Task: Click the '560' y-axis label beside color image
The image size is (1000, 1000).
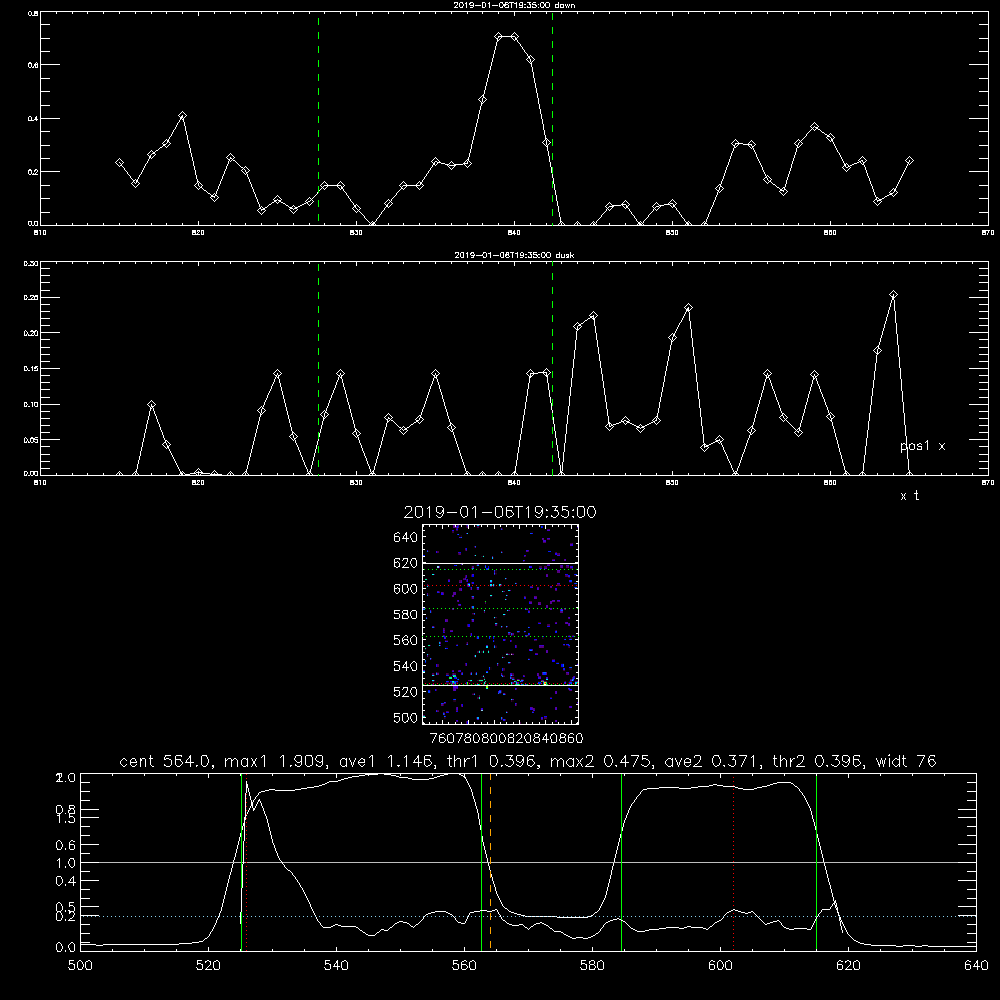Action: click(406, 640)
